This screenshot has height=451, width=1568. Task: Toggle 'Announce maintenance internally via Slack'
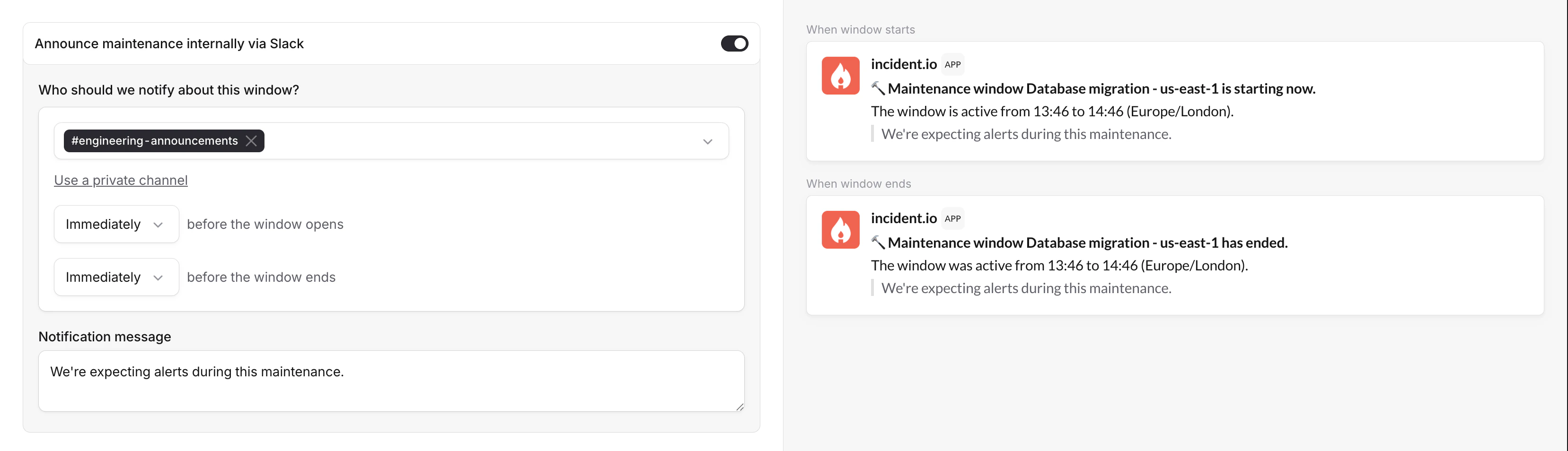(x=735, y=43)
